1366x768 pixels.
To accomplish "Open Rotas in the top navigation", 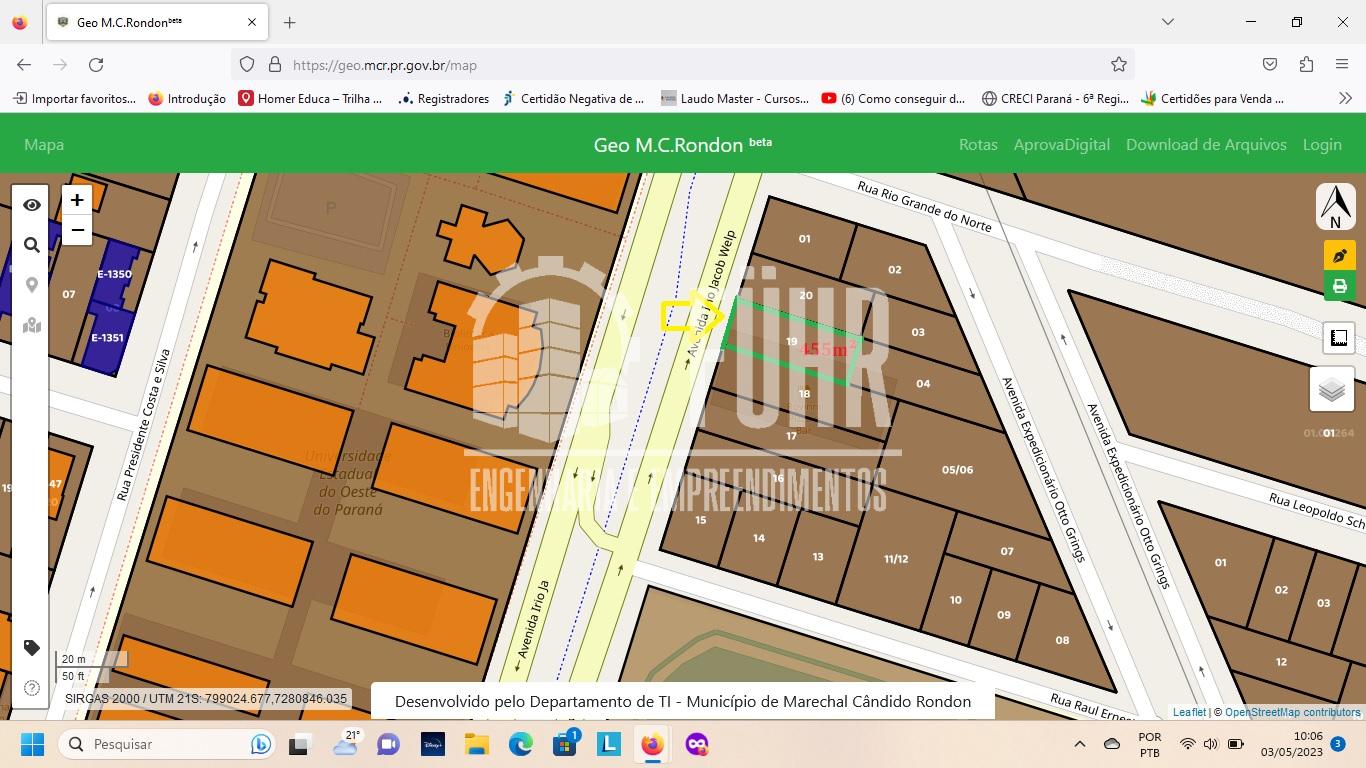I will coord(978,144).
